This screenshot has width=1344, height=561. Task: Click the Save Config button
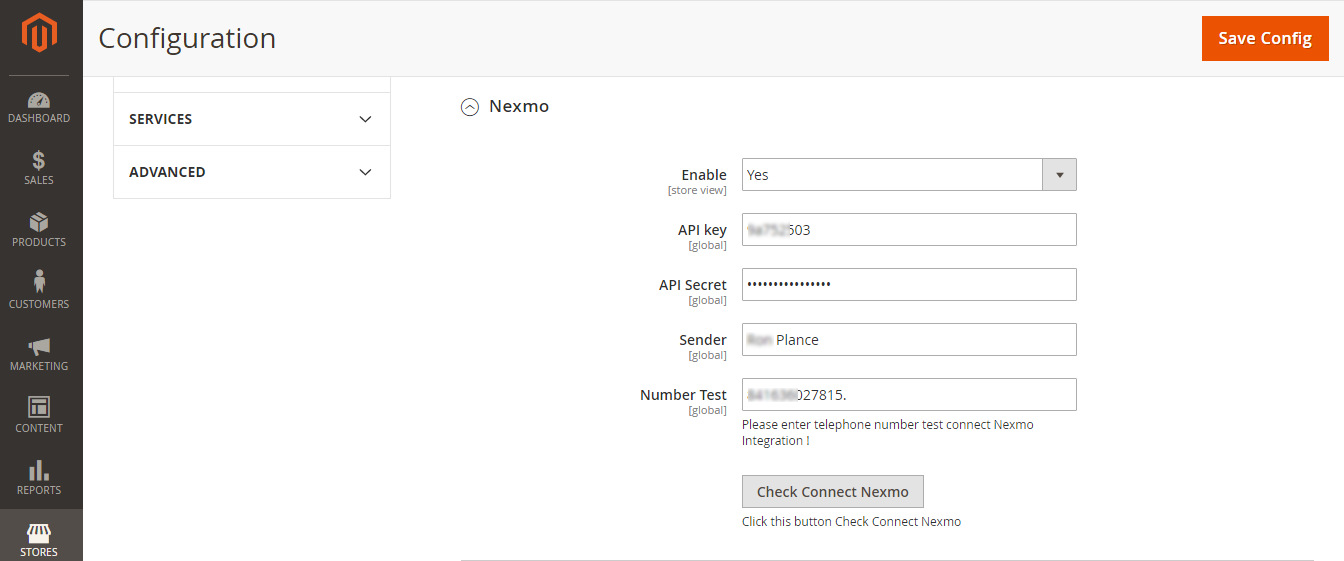(1264, 38)
